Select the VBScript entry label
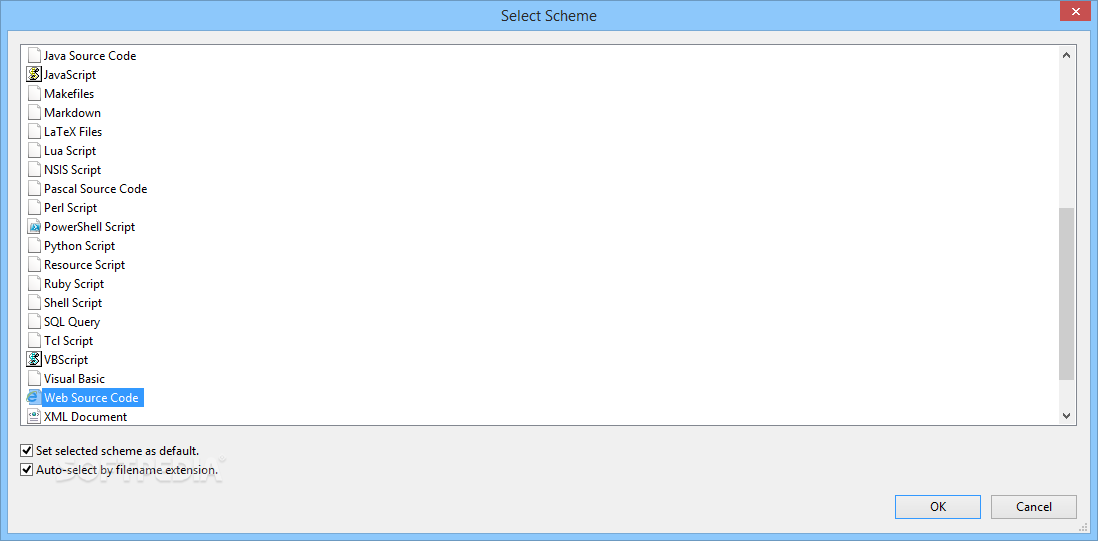The height and width of the screenshot is (541, 1098). pyautogui.click(x=66, y=359)
